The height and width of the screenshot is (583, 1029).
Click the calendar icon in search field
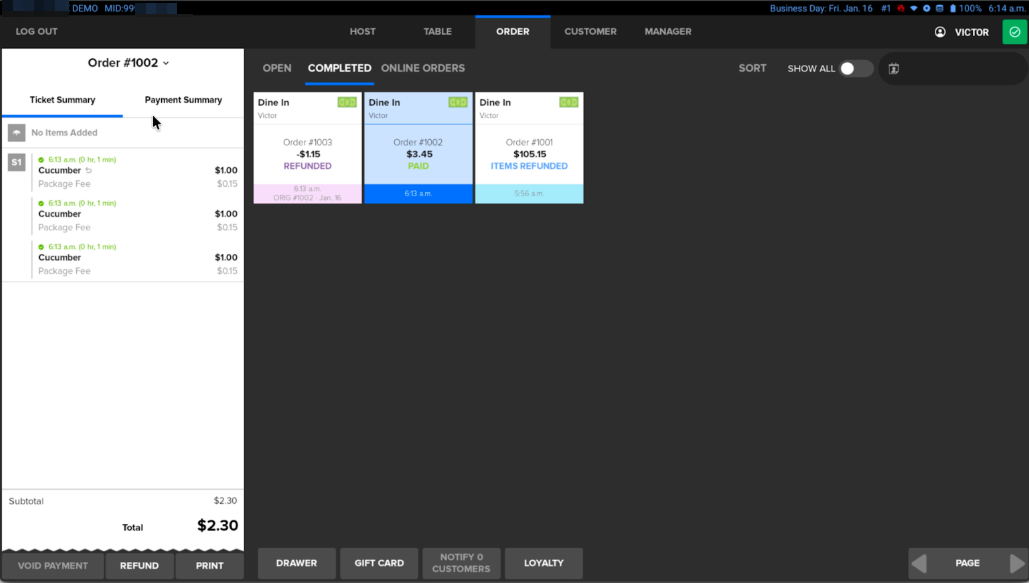click(x=894, y=69)
